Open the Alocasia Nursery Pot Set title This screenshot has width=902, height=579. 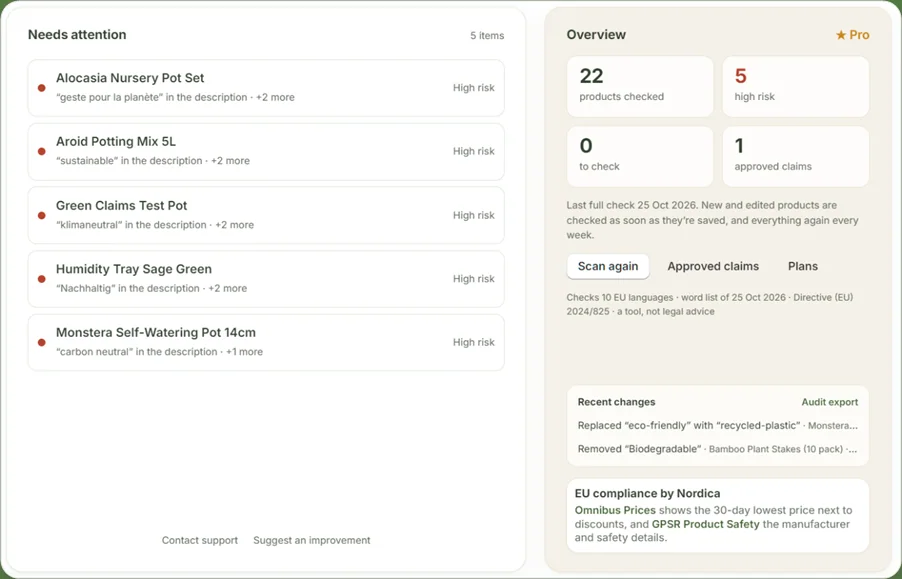tap(130, 78)
